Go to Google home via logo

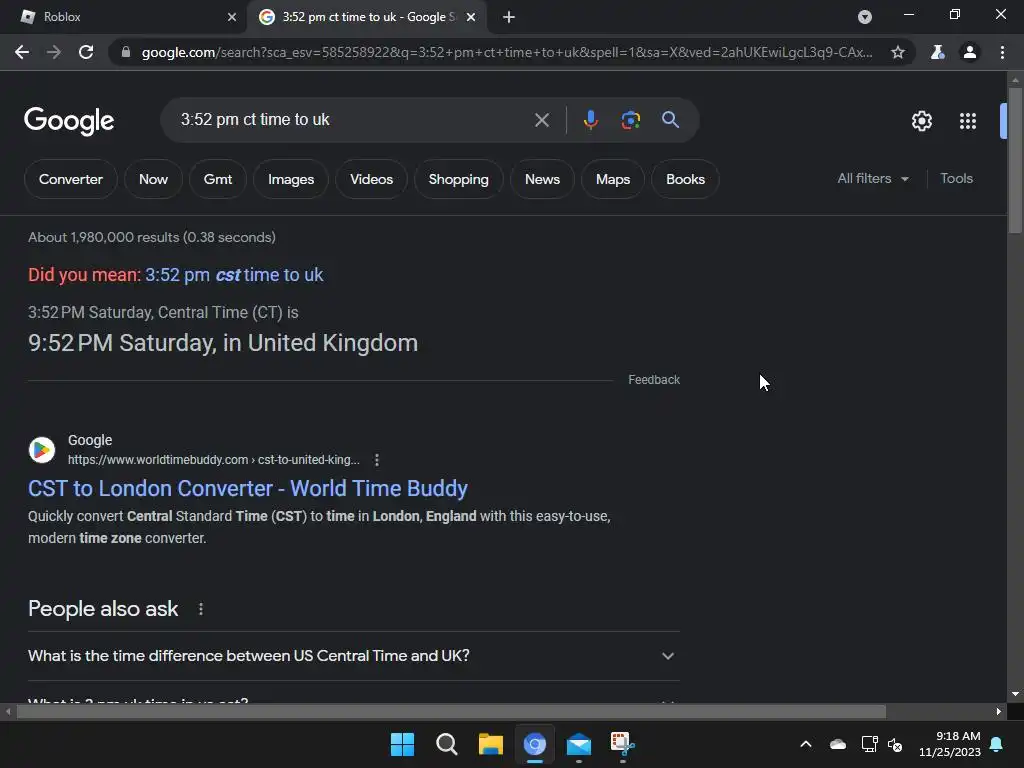(69, 121)
